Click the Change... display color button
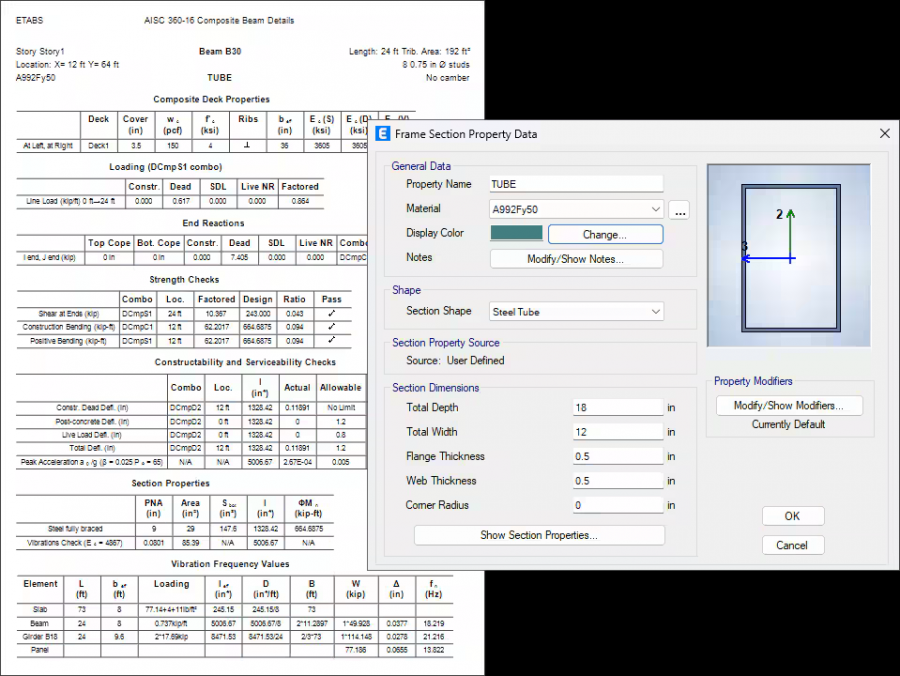Image resolution: width=900 pixels, height=676 pixels. 605,234
